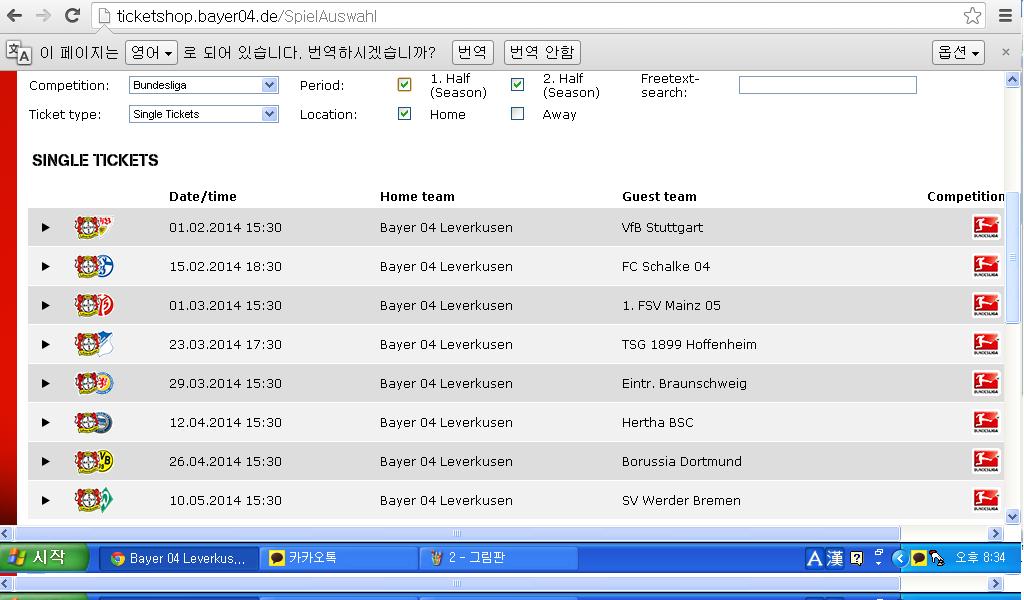Click Bundesliga logo in Werder Bremen row

click(x=986, y=501)
